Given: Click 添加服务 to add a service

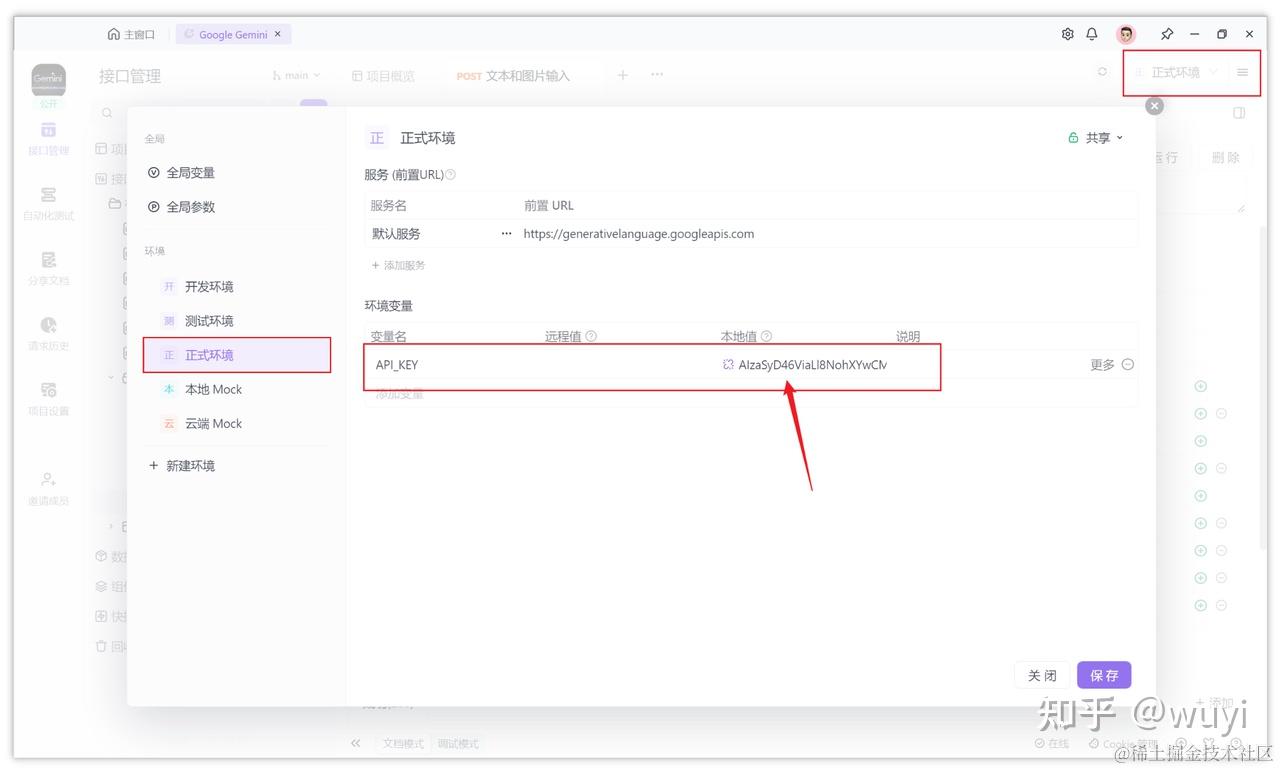Looking at the screenshot, I should tap(399, 265).
